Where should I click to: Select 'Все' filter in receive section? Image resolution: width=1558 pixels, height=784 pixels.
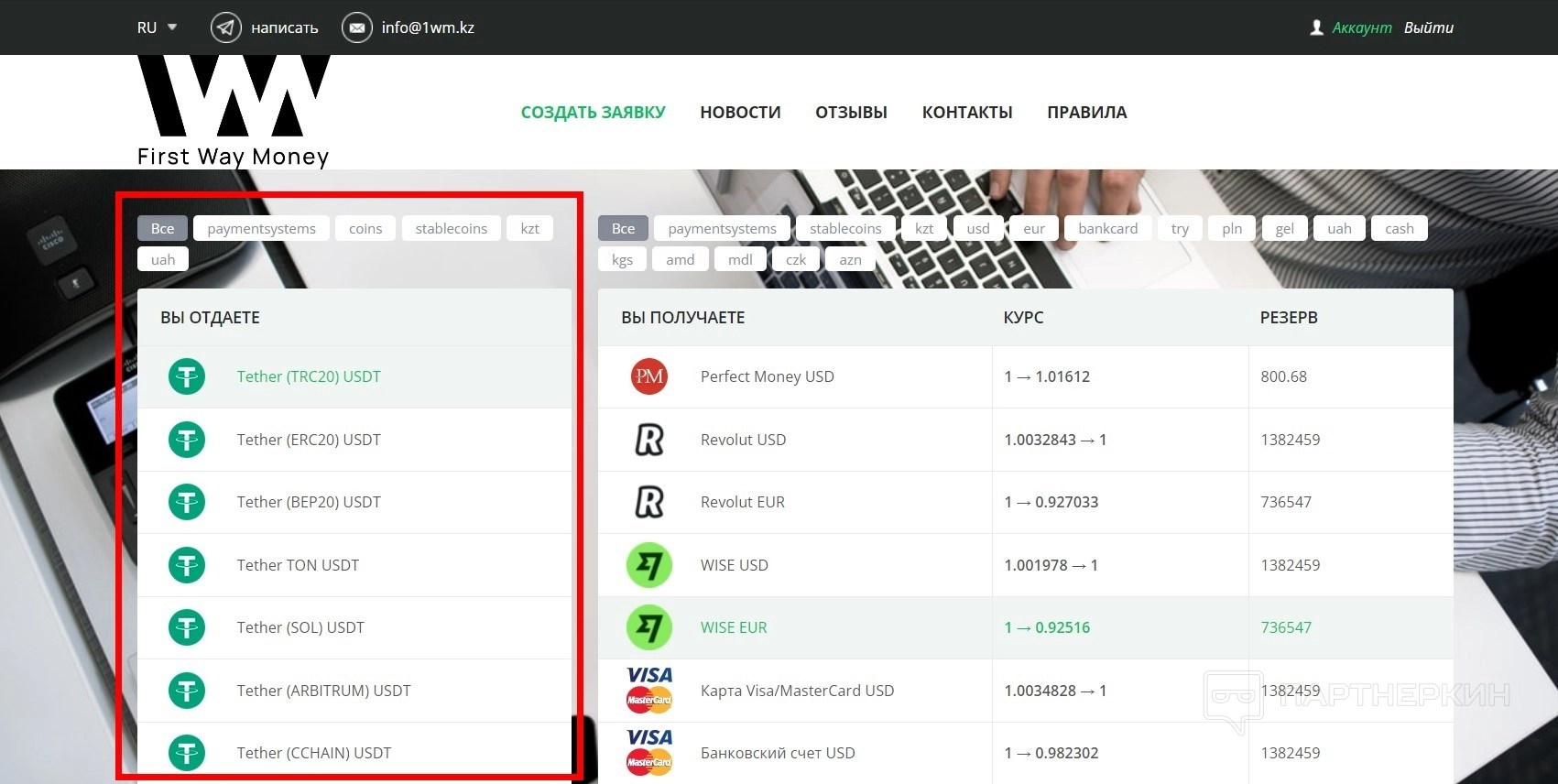point(623,228)
